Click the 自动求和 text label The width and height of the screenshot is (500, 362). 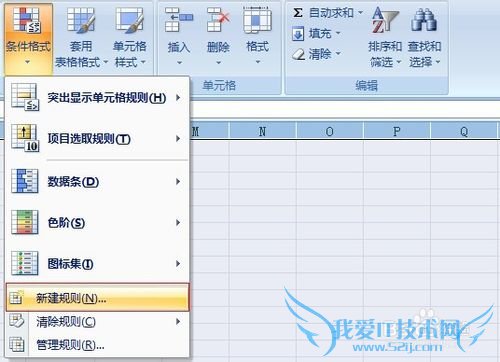(331, 13)
